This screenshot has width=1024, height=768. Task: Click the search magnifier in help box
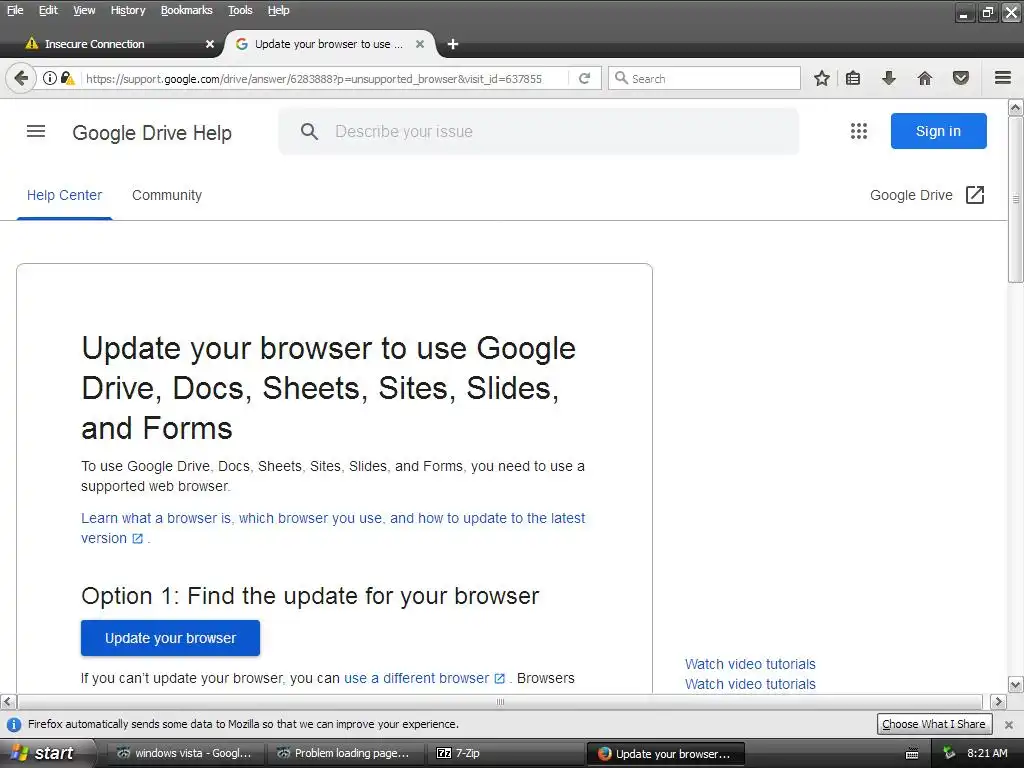pos(310,131)
